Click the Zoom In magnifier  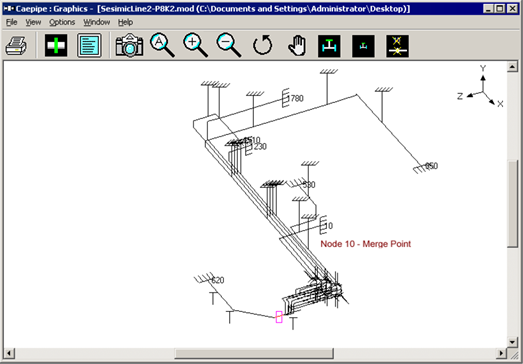[195, 45]
